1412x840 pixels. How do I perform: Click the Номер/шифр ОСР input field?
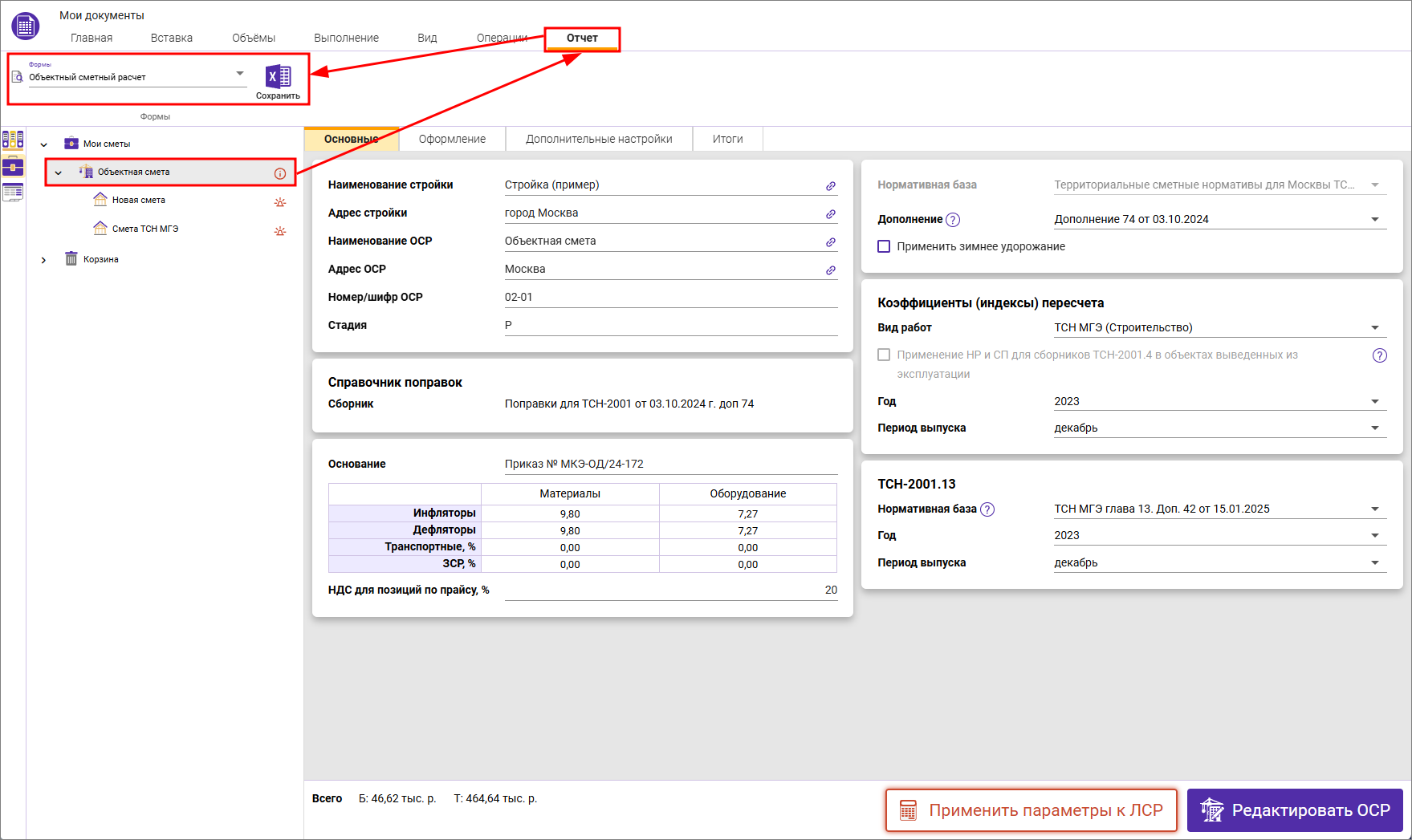point(670,297)
